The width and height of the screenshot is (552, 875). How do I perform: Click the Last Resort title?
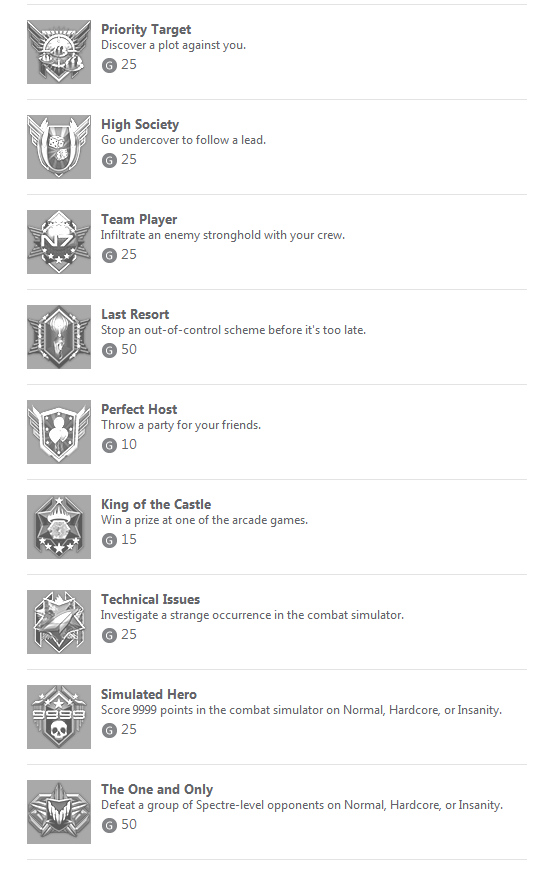135,314
